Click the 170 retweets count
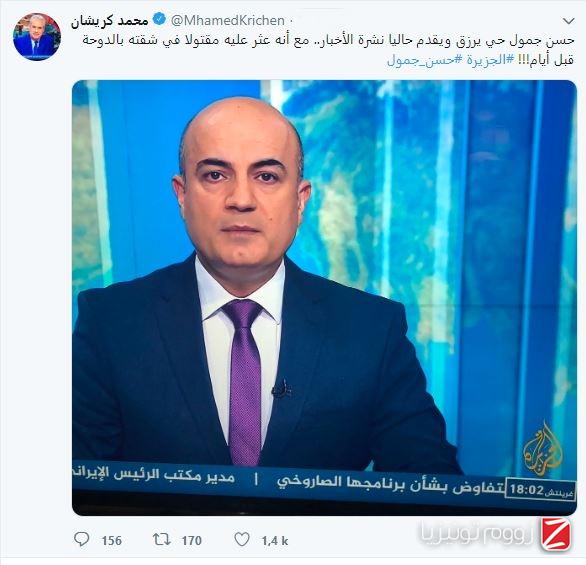The width and height of the screenshot is (586, 565). pyautogui.click(x=192, y=541)
